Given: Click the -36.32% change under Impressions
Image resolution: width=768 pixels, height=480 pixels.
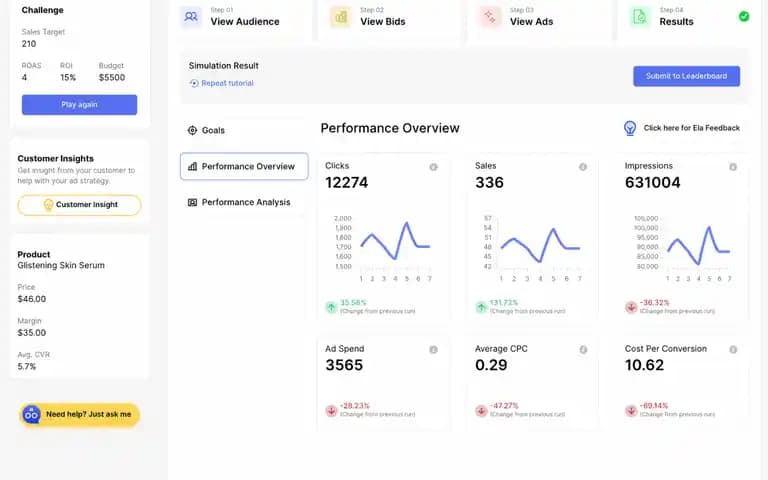Looking at the screenshot, I should click(654, 303).
